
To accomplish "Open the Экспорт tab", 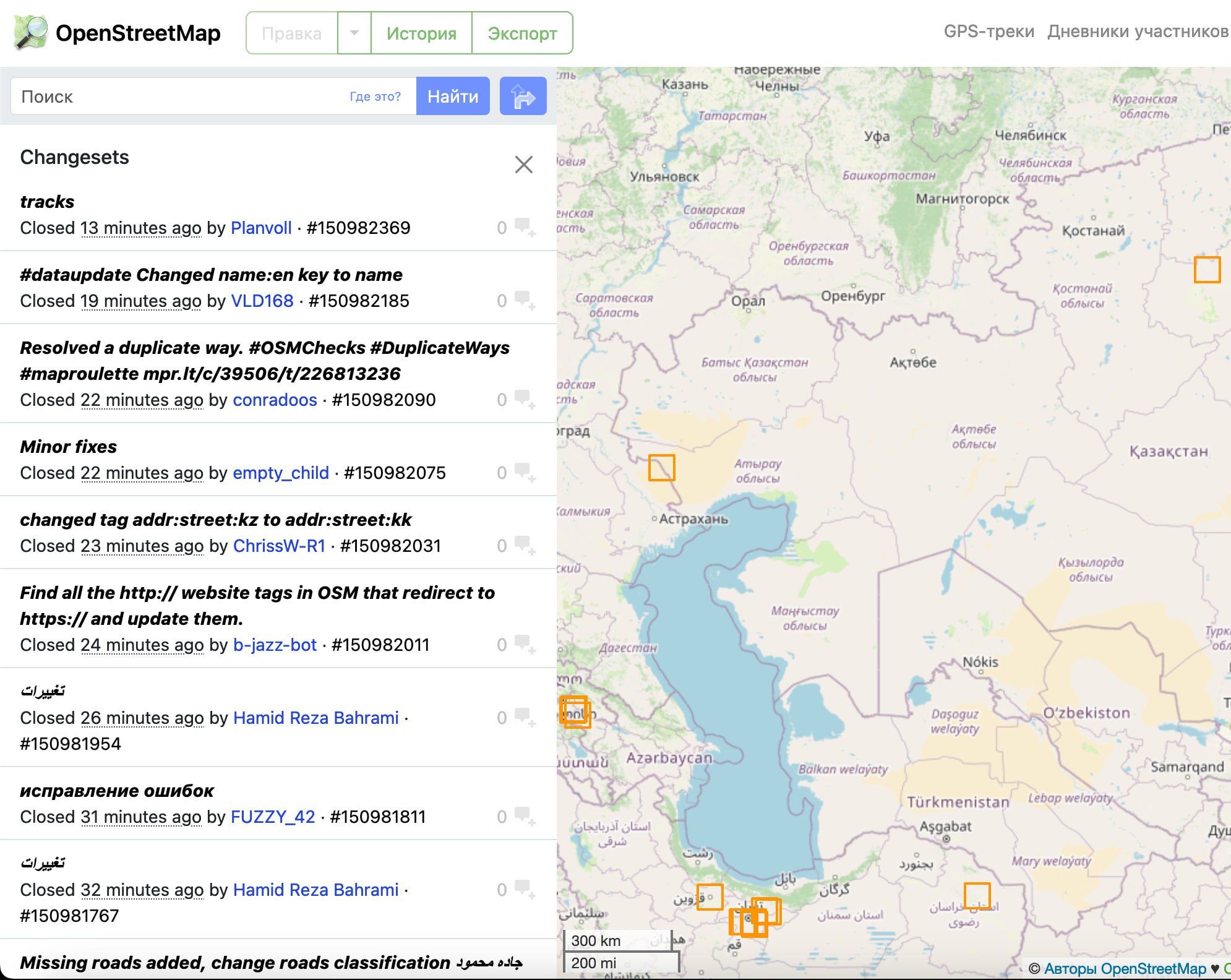I will coord(522,33).
